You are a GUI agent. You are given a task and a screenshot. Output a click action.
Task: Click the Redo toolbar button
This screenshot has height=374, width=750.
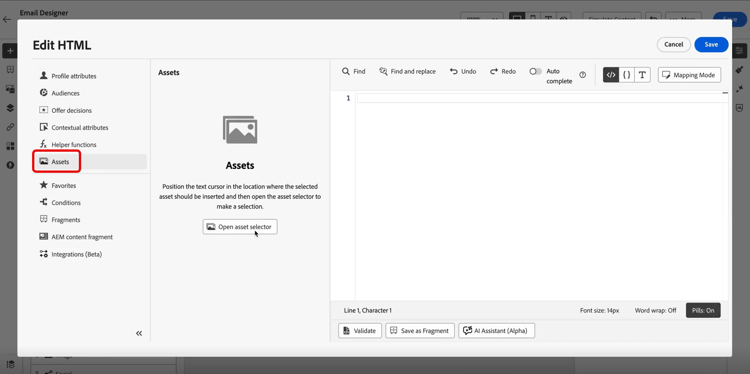[x=503, y=71]
